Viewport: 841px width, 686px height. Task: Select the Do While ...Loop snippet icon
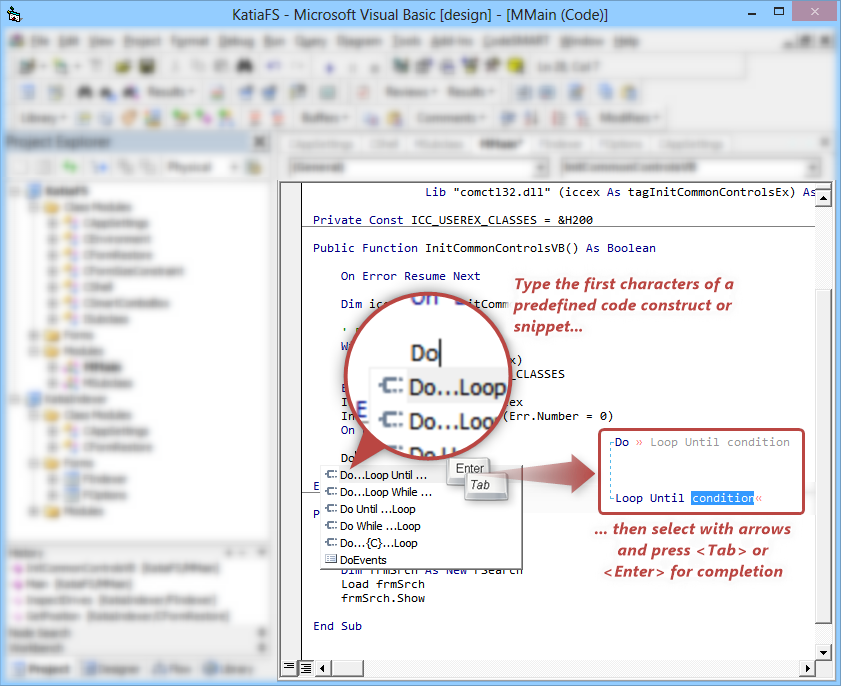[x=331, y=526]
